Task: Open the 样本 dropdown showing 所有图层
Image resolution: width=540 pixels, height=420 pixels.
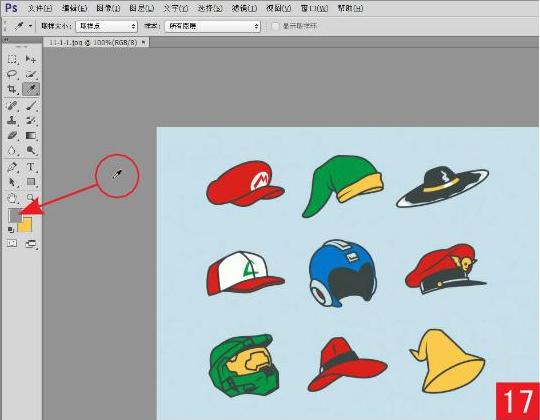Action: point(212,26)
